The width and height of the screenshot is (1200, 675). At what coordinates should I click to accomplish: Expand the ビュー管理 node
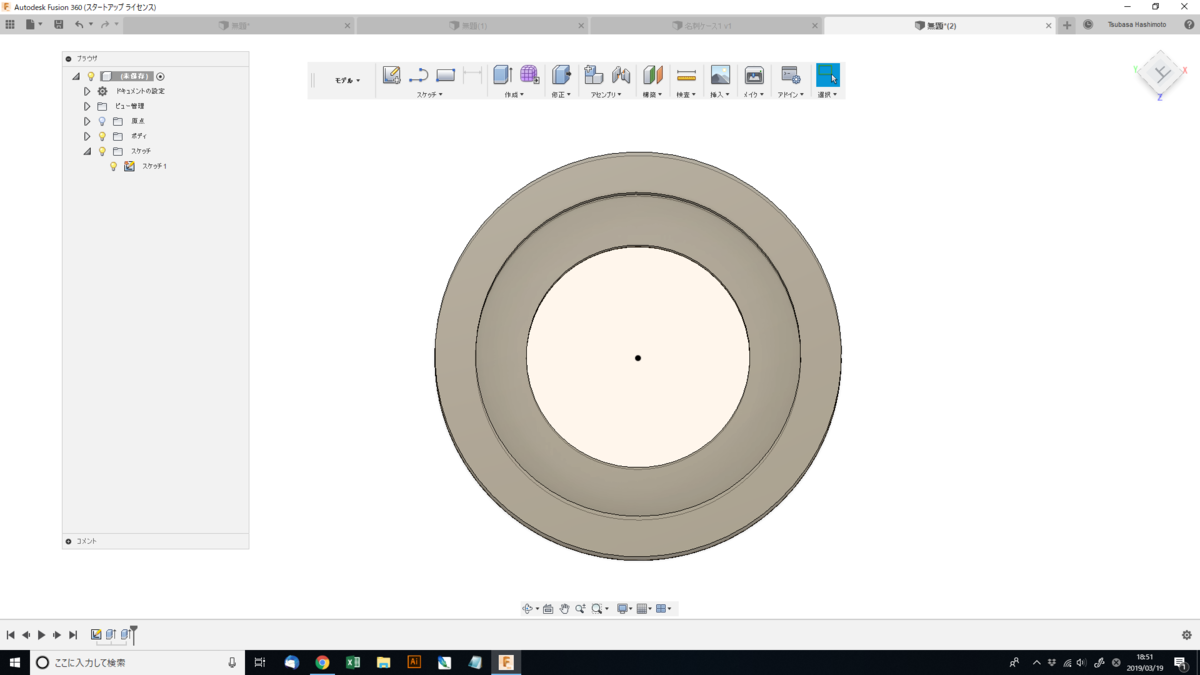pos(87,106)
